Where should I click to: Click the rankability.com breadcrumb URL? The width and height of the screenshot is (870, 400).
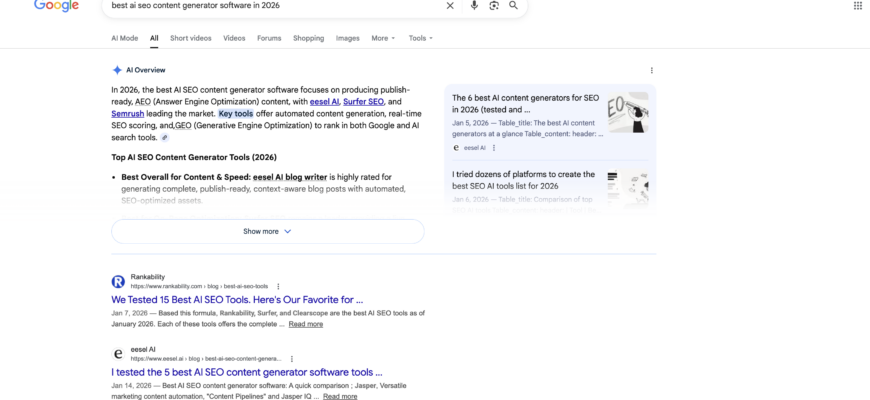(x=199, y=286)
